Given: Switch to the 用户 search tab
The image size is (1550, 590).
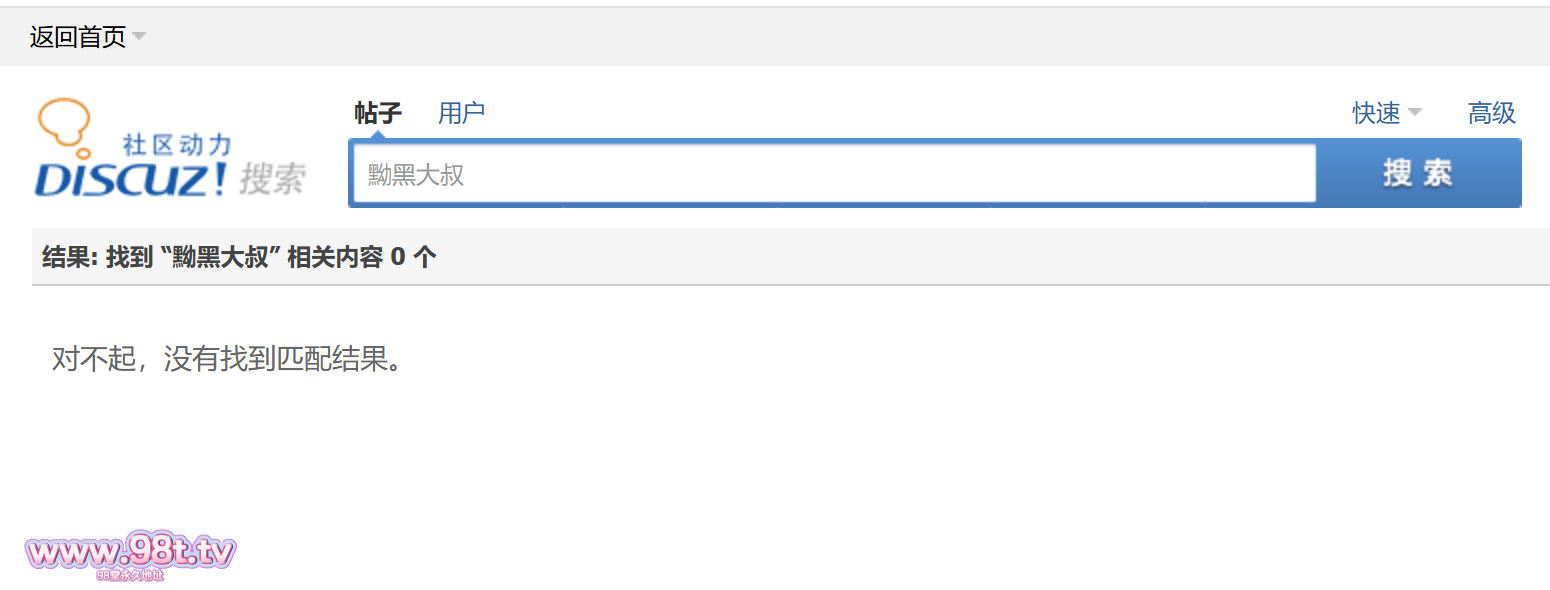Looking at the screenshot, I should coord(461,113).
